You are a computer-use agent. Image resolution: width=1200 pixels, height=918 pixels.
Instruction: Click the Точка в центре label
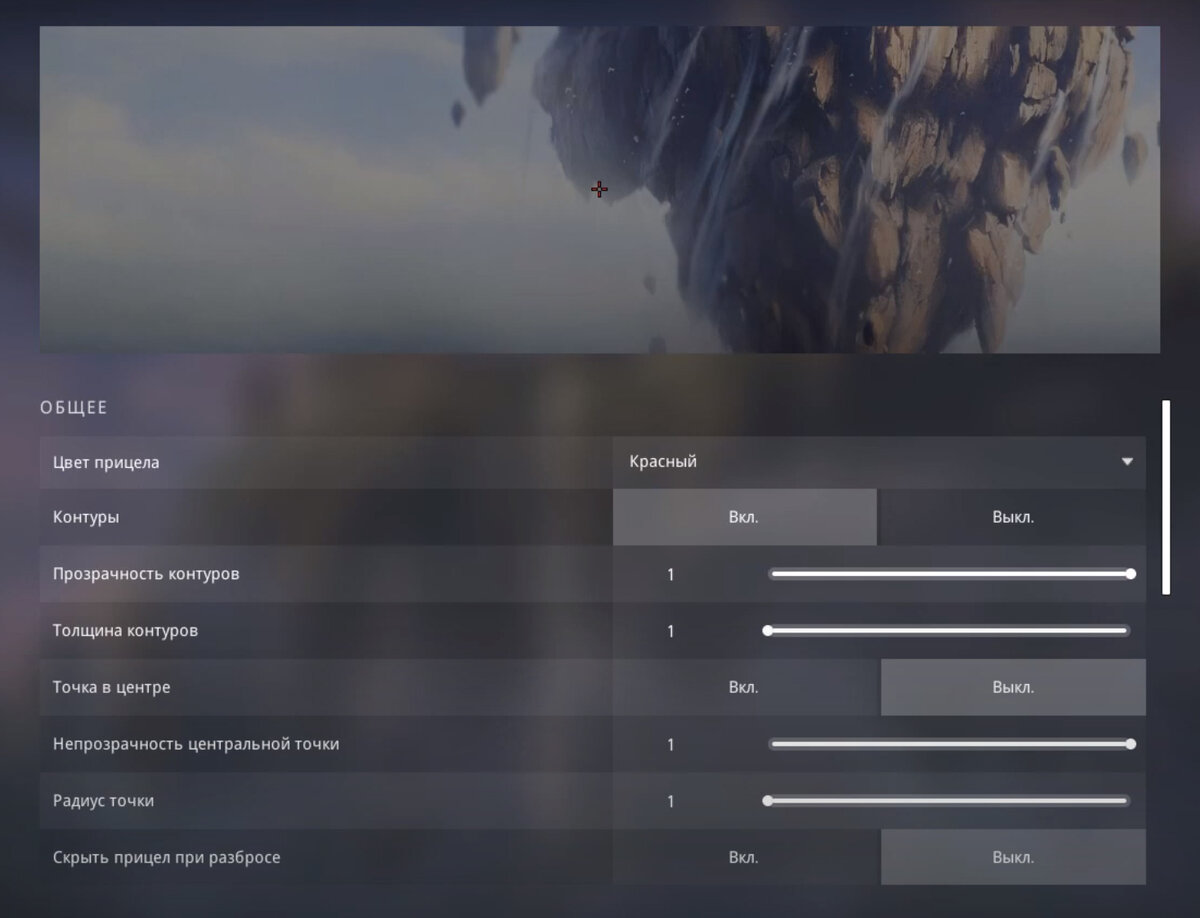111,688
